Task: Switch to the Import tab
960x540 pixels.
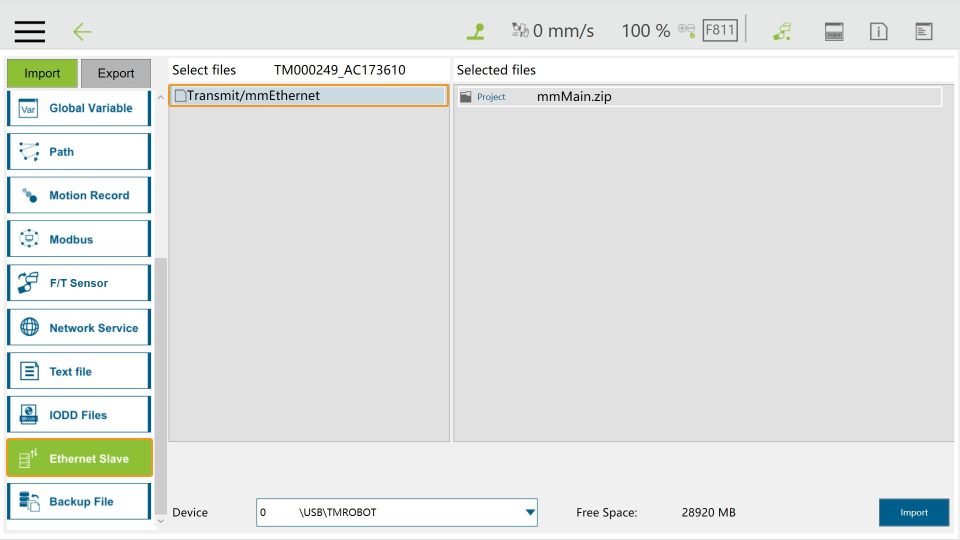Action: point(42,73)
